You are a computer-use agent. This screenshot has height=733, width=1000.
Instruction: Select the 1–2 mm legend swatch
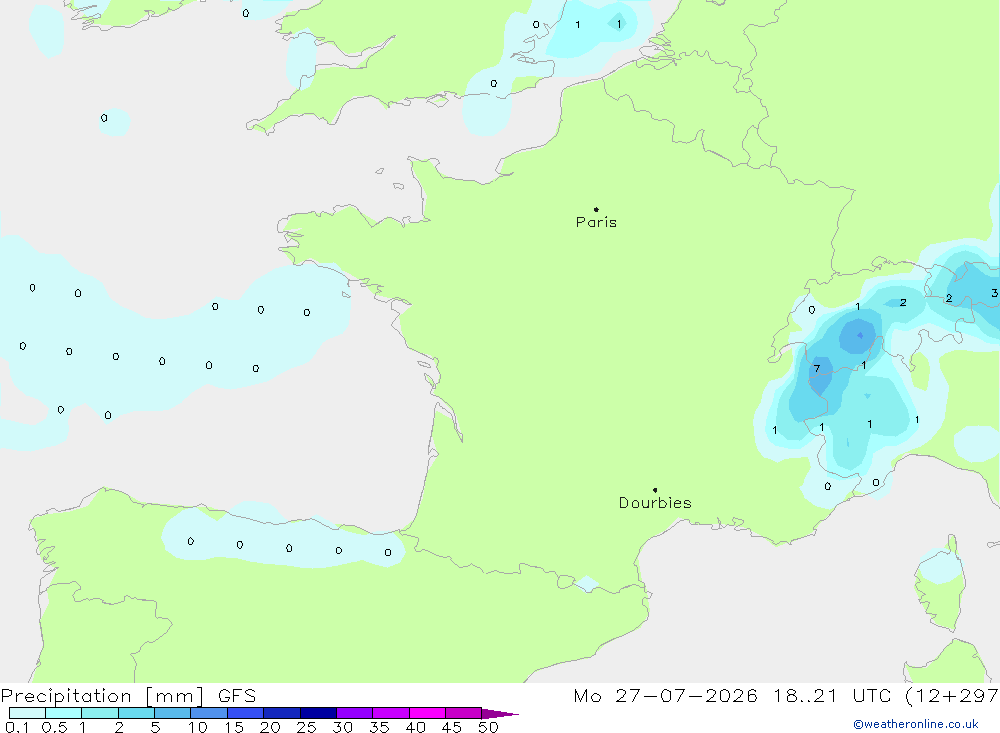point(100,713)
